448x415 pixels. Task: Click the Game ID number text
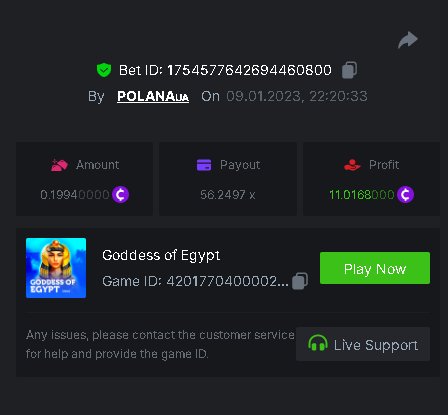coord(227,281)
